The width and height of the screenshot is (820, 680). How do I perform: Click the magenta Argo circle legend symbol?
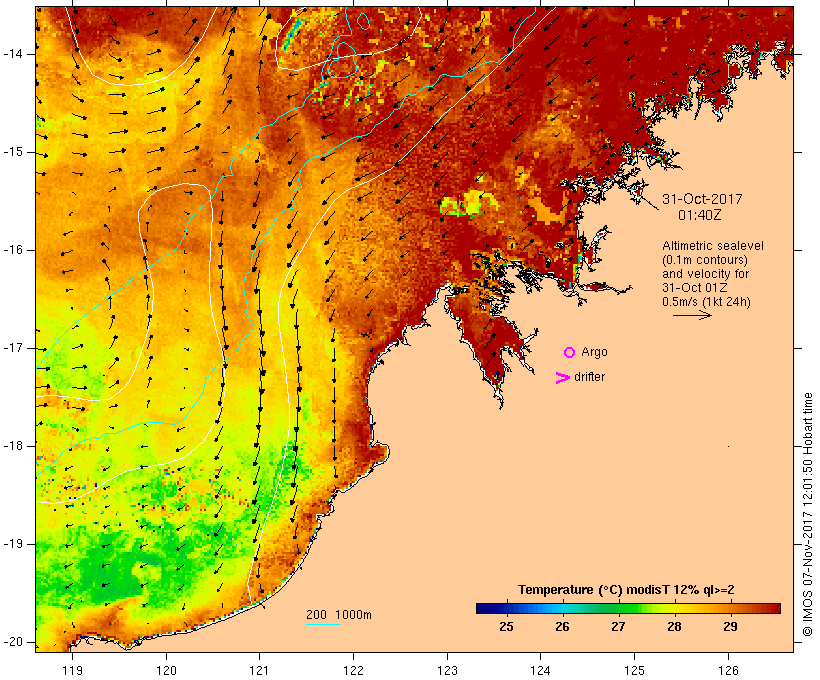tap(570, 353)
